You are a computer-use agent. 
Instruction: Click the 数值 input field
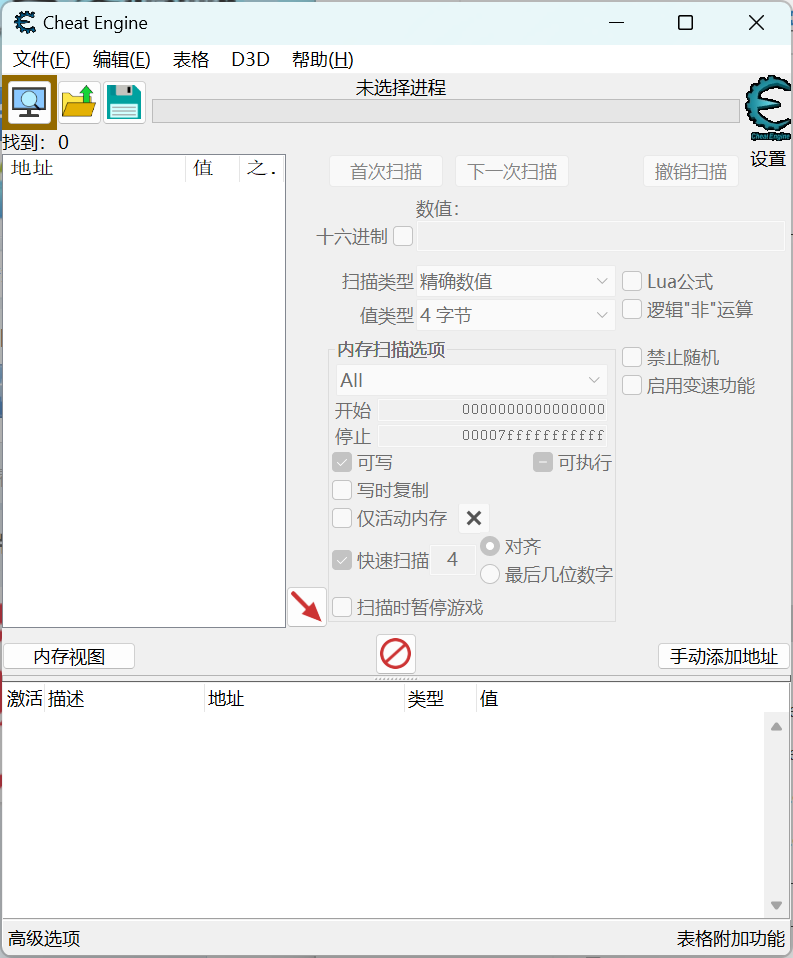pyautogui.click(x=601, y=236)
